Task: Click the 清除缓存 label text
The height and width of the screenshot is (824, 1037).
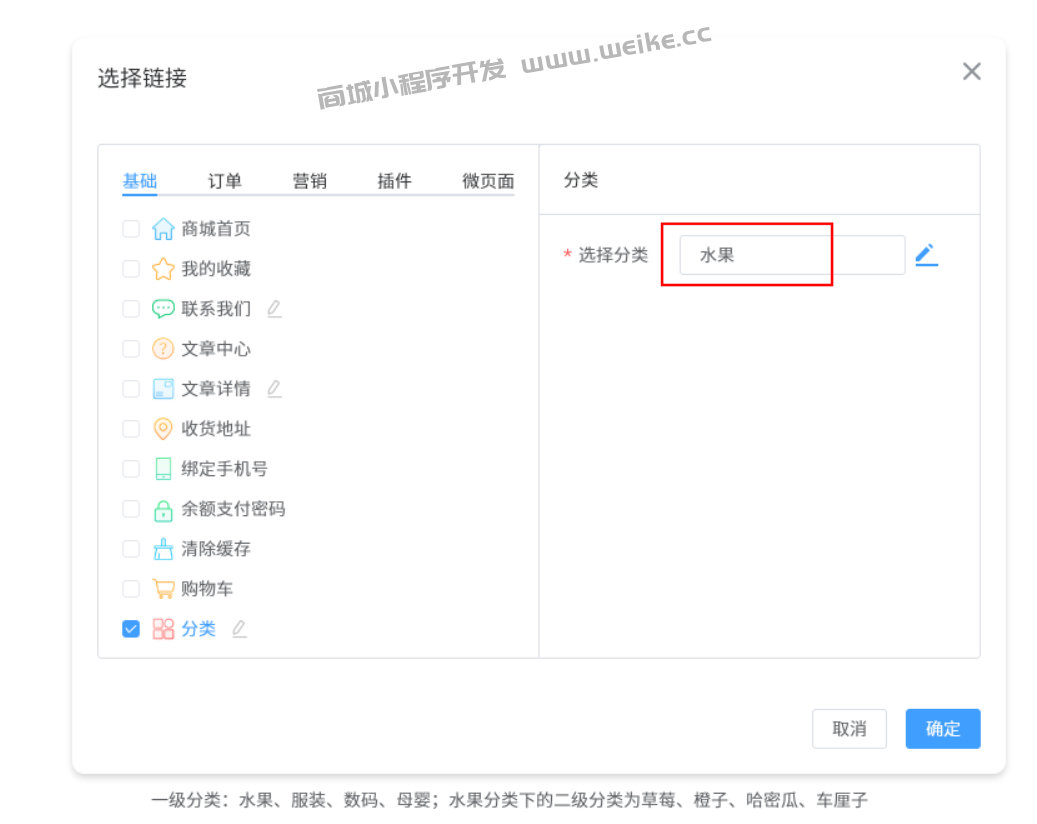Action: tap(216, 549)
